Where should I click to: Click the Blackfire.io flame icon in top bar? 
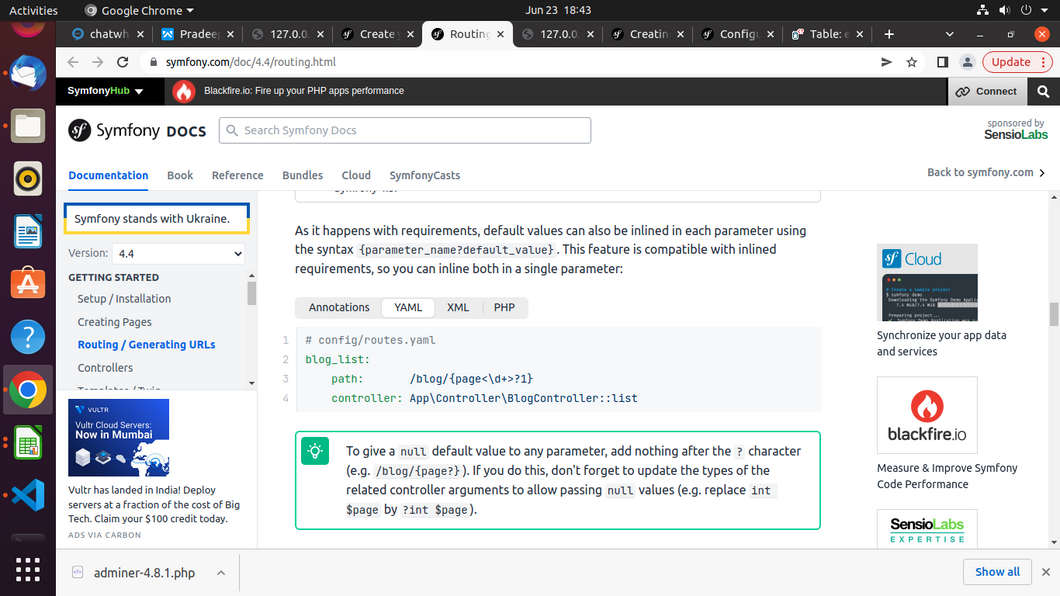point(183,91)
